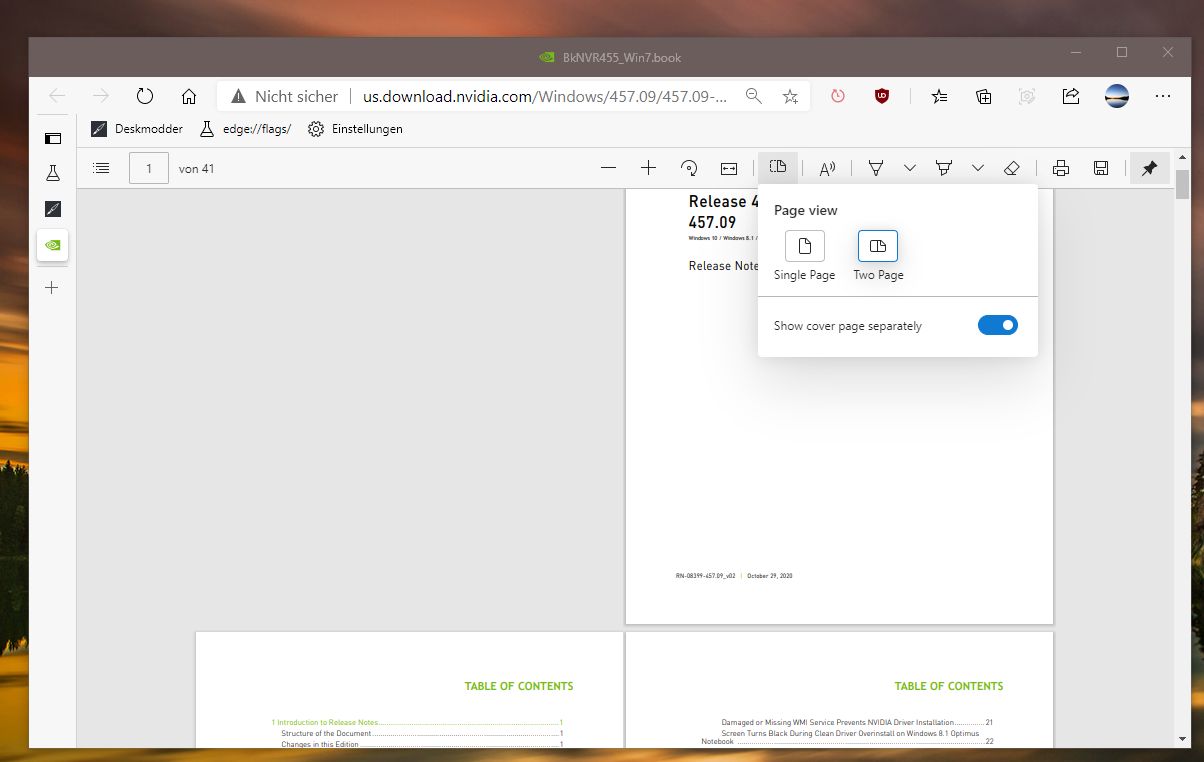Select the Erase tool
This screenshot has width=1204, height=762.
click(x=1011, y=168)
